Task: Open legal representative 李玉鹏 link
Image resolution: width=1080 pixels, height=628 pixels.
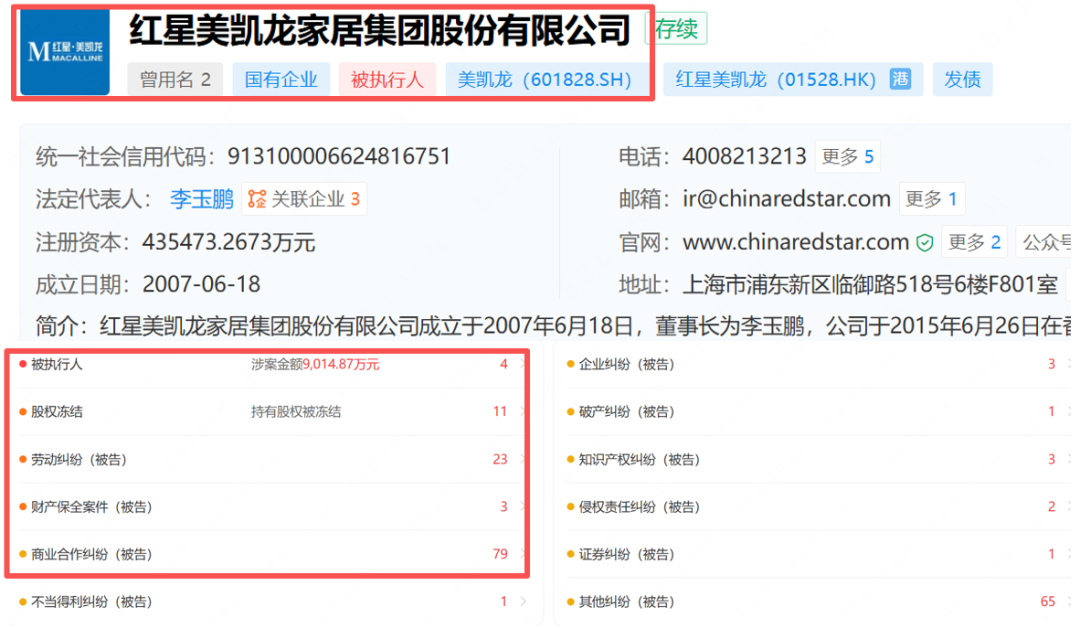Action: point(202,199)
